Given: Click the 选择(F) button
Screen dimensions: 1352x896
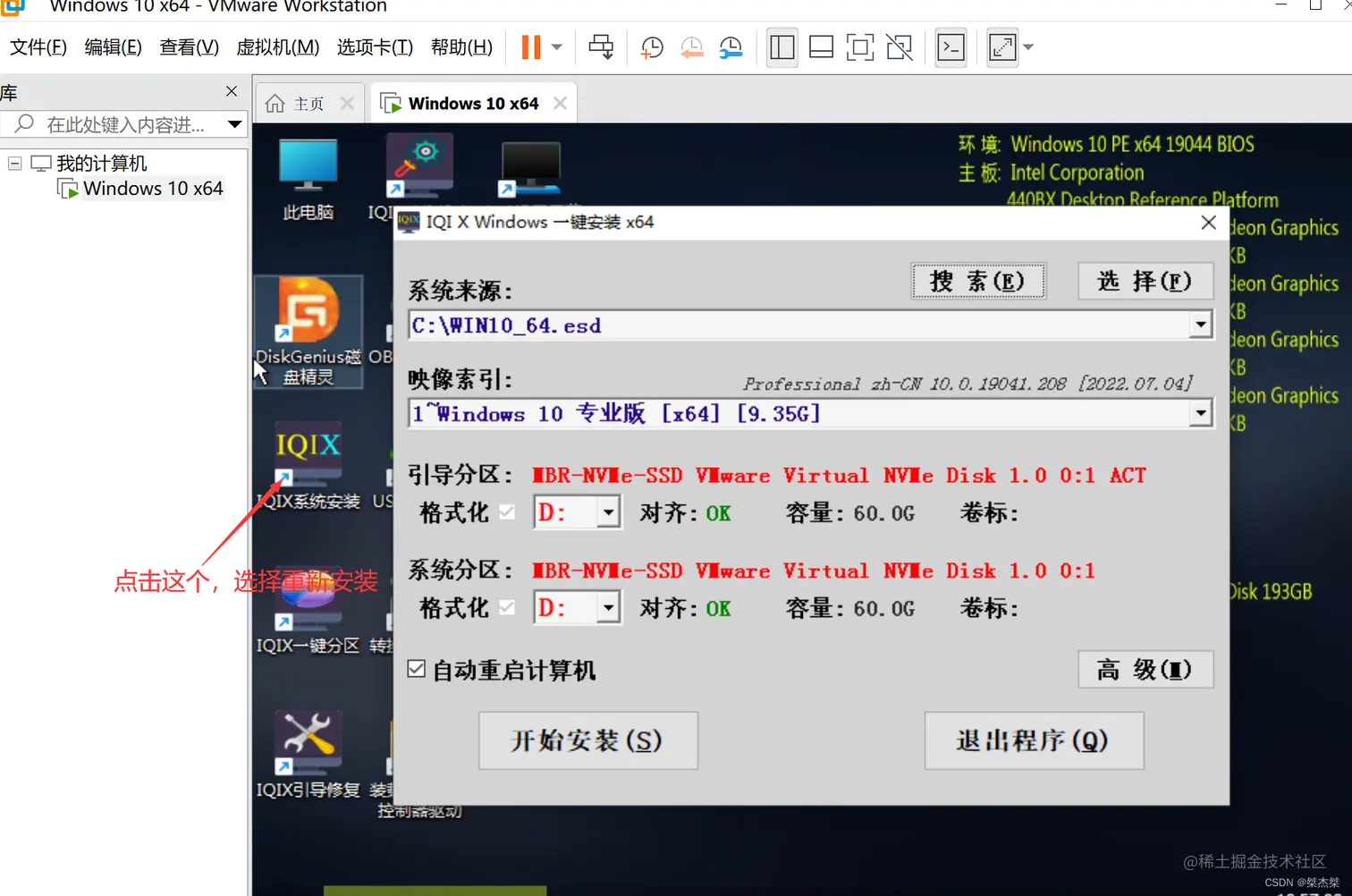Looking at the screenshot, I should pyautogui.click(x=1145, y=281).
